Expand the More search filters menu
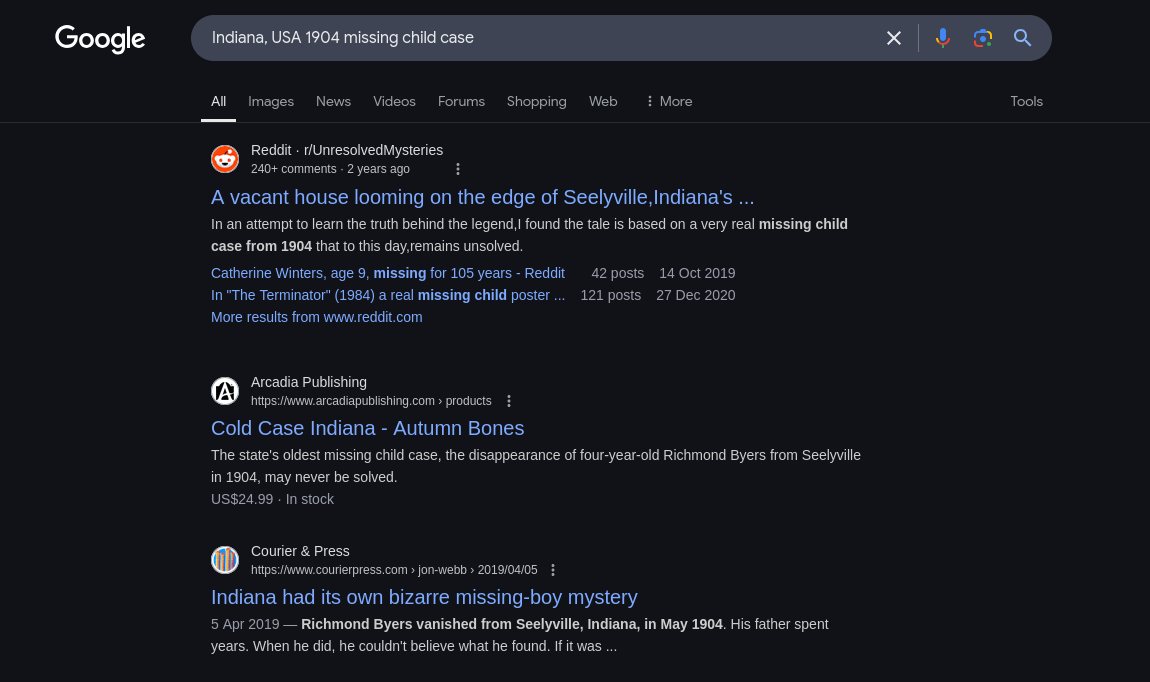The image size is (1150, 682). [668, 101]
